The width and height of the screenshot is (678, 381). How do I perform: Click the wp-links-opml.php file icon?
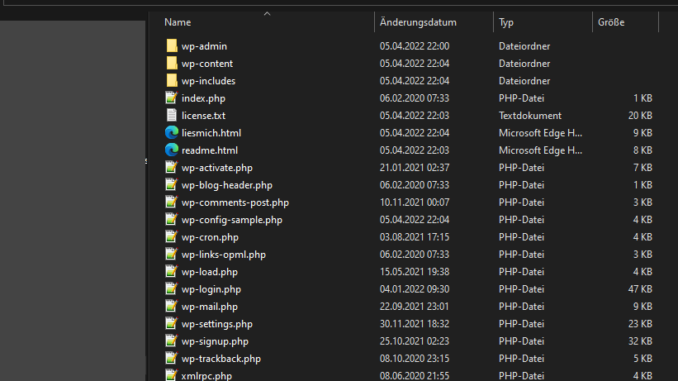pos(172,254)
